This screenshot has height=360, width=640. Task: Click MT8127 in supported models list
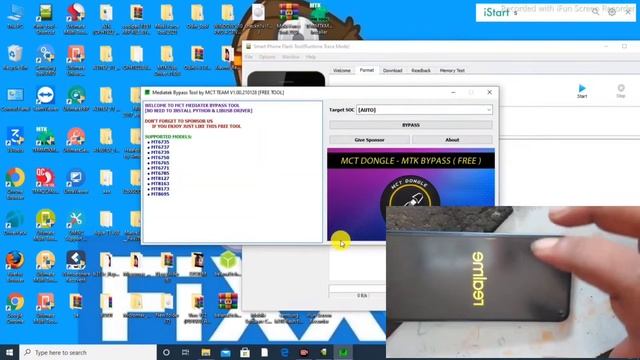[160, 178]
